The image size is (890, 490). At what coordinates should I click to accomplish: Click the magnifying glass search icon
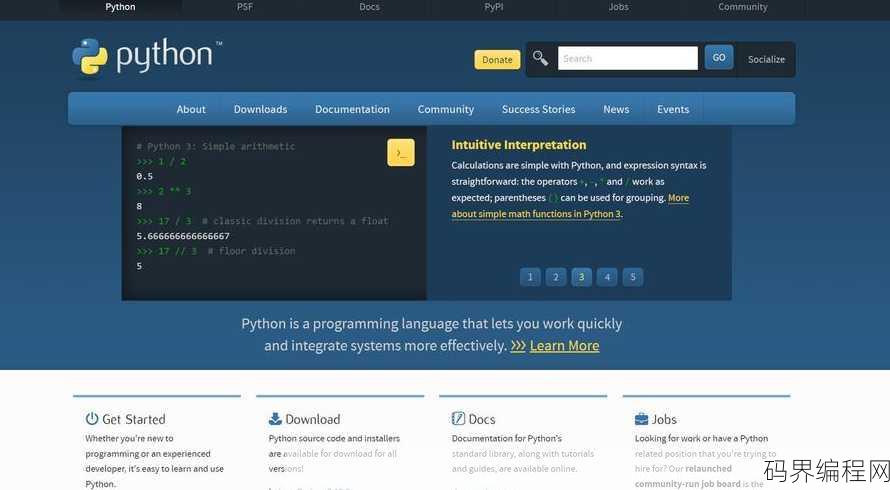point(540,58)
